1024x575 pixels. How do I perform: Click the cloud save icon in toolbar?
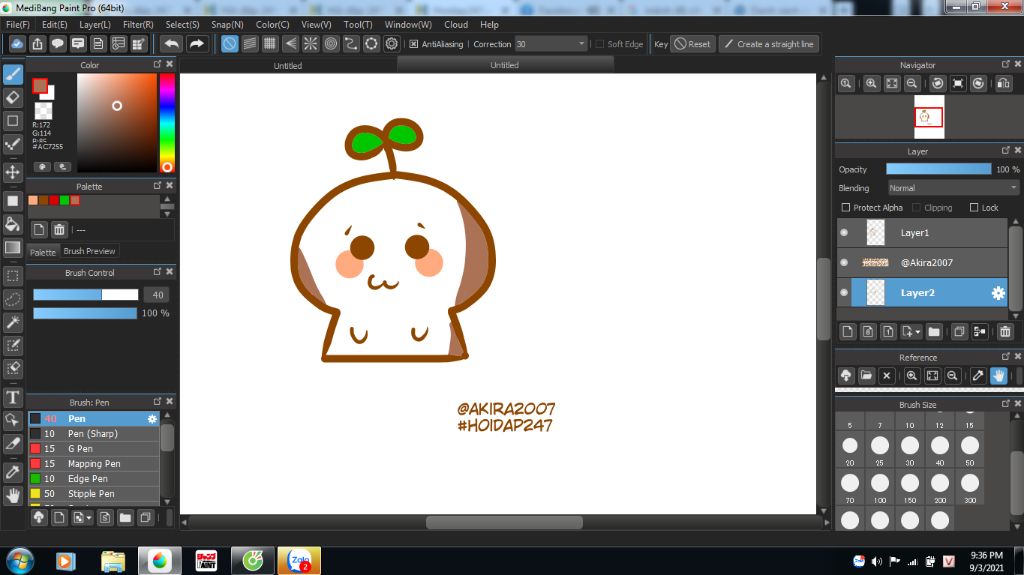pos(17,44)
